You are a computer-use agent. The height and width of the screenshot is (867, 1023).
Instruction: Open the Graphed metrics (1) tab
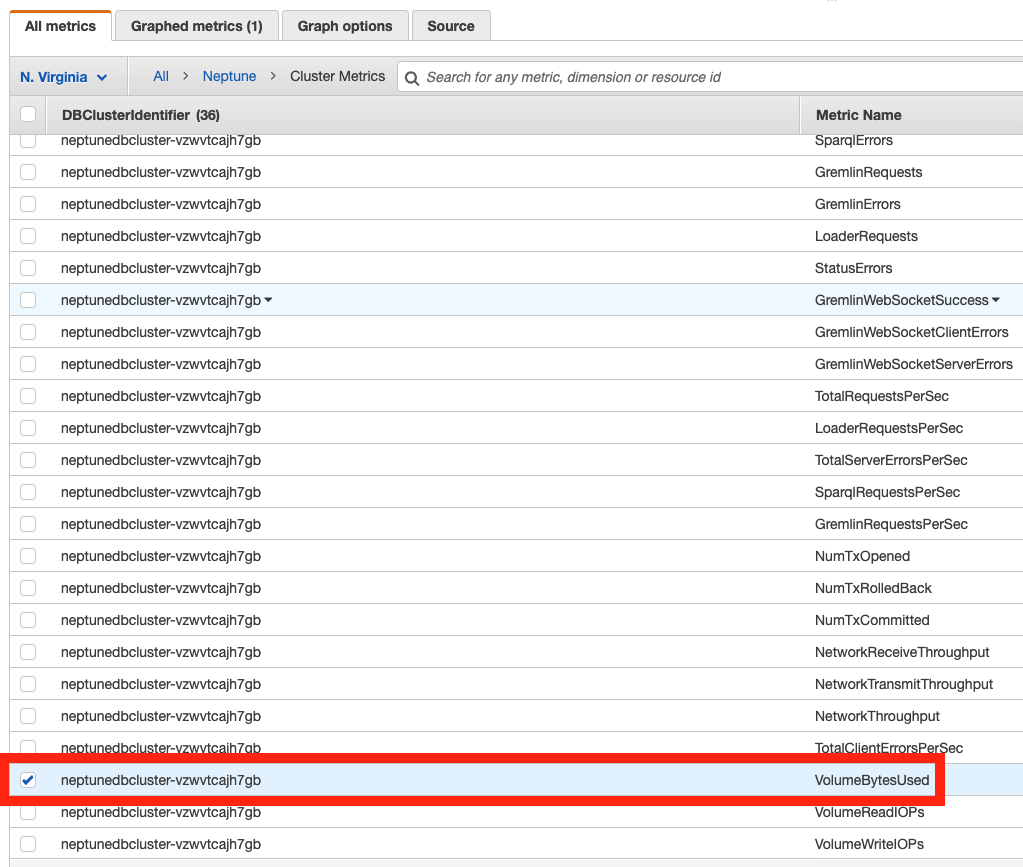coord(196,26)
